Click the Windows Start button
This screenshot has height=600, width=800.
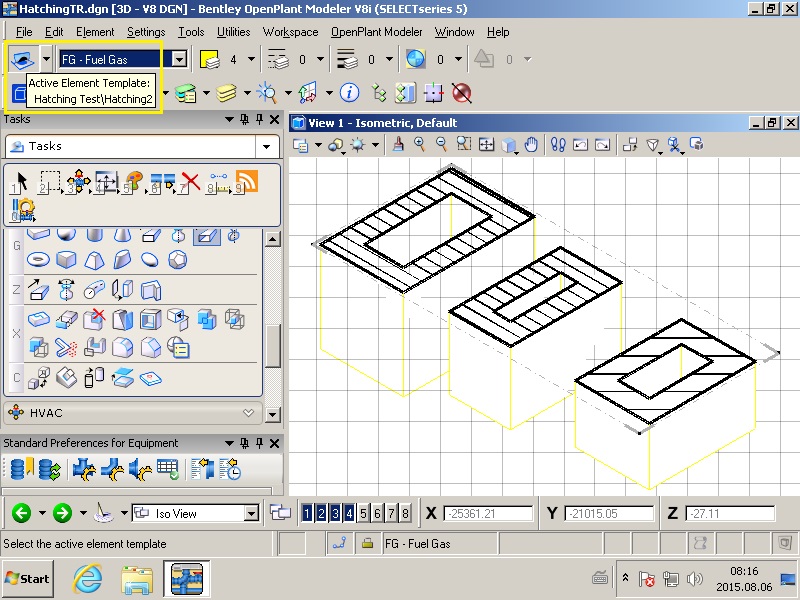pos(28,579)
